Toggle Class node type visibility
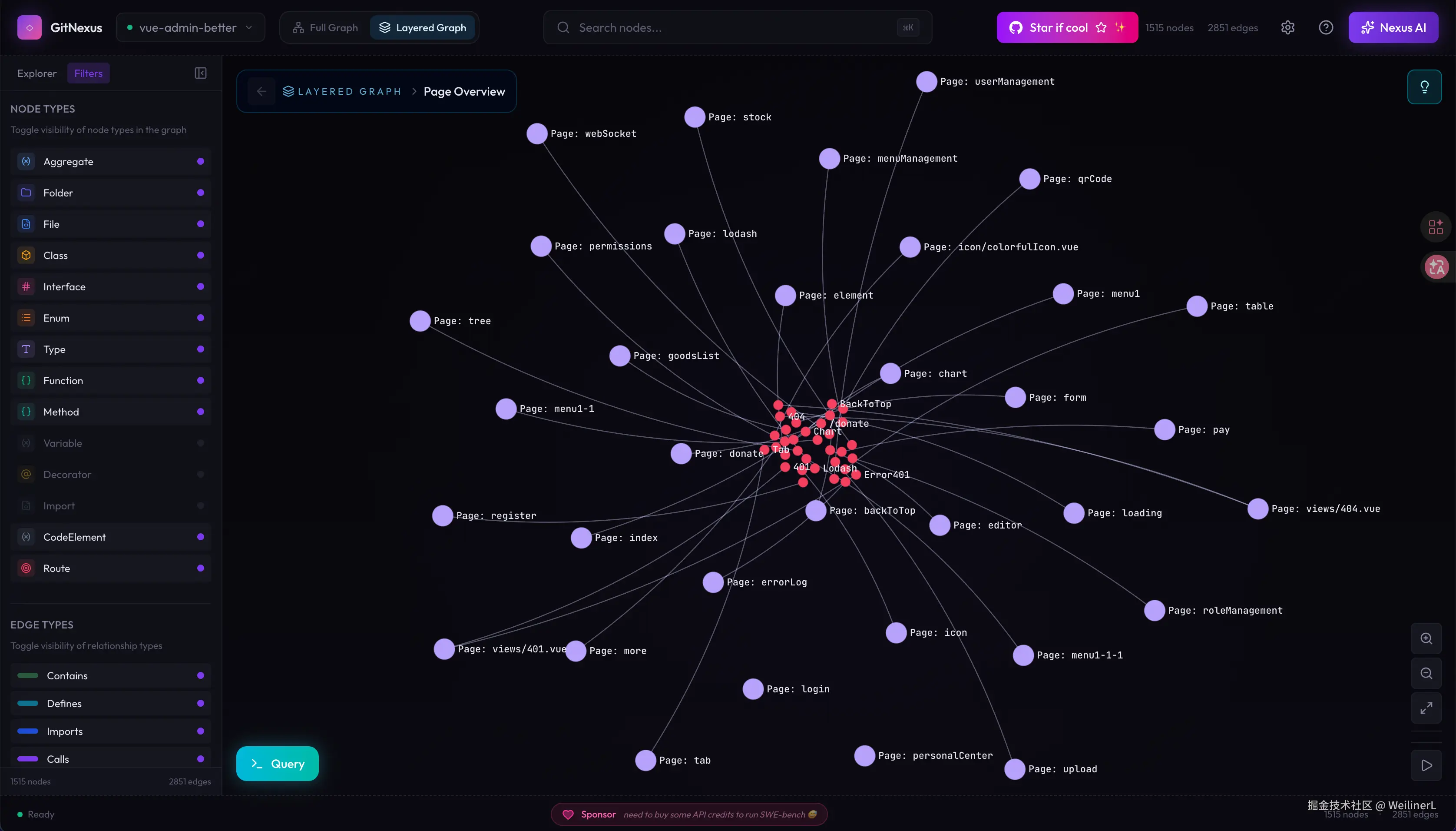Viewport: 1456px width, 831px height. (111, 255)
